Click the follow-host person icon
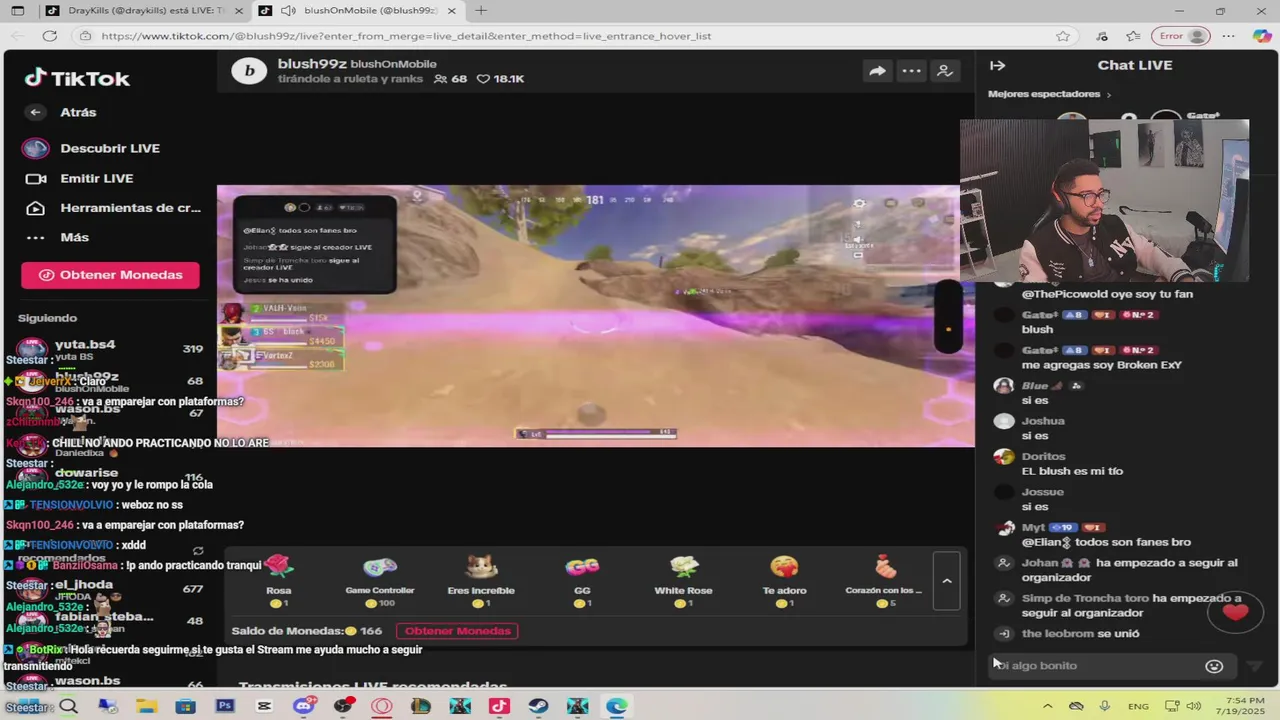1280x720 pixels. (944, 71)
